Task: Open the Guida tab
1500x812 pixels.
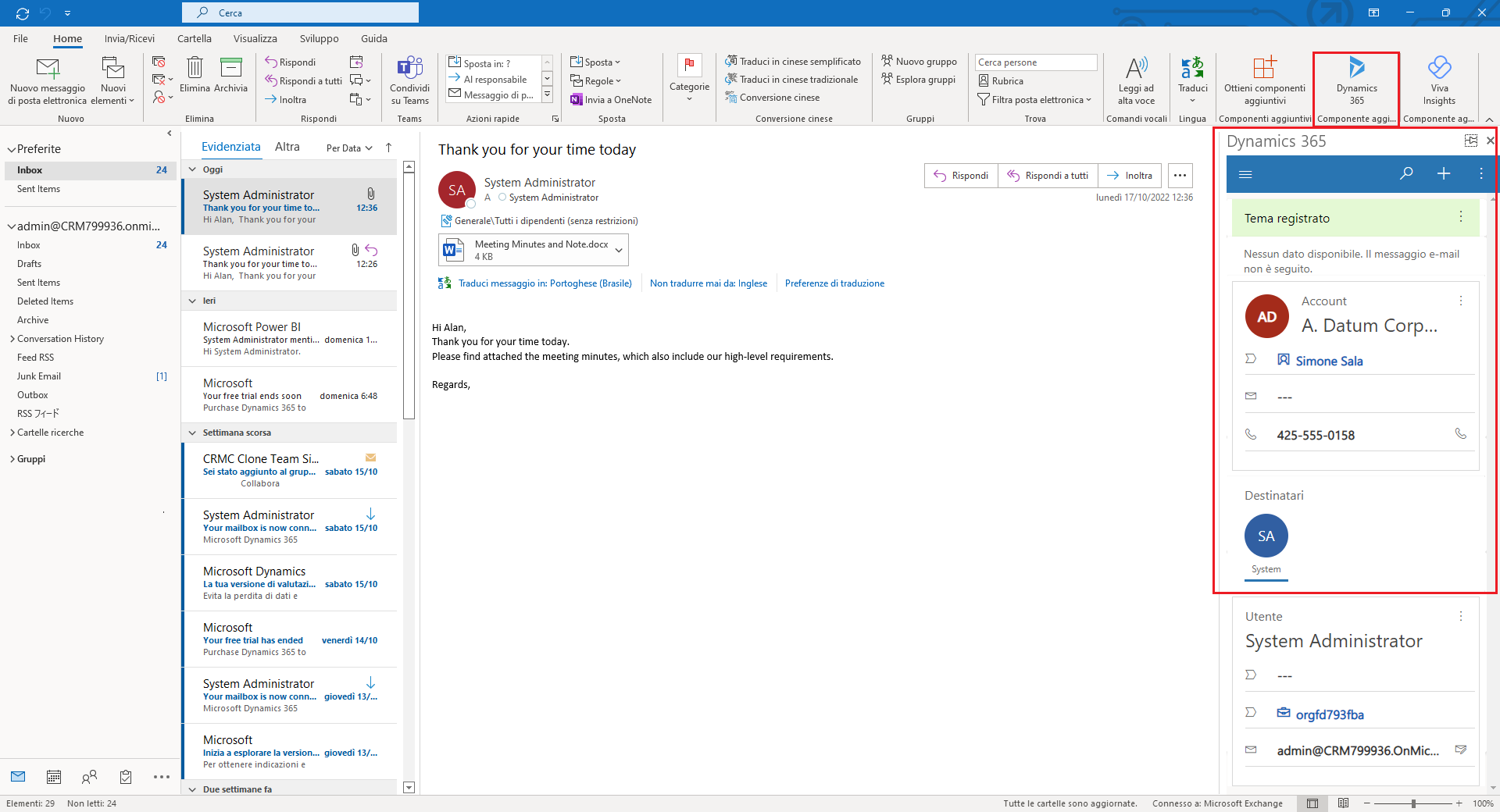Action: [x=374, y=38]
